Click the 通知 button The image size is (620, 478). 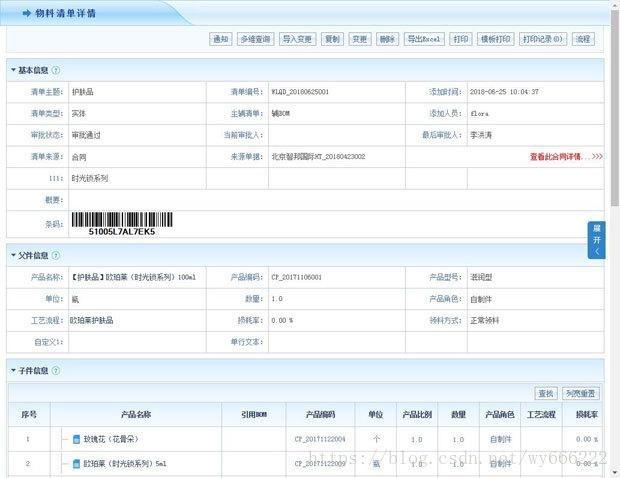pos(220,39)
